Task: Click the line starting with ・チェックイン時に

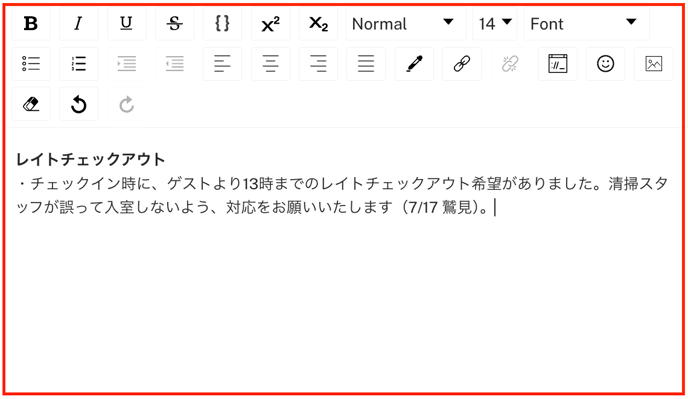Action: pyautogui.click(x=342, y=183)
